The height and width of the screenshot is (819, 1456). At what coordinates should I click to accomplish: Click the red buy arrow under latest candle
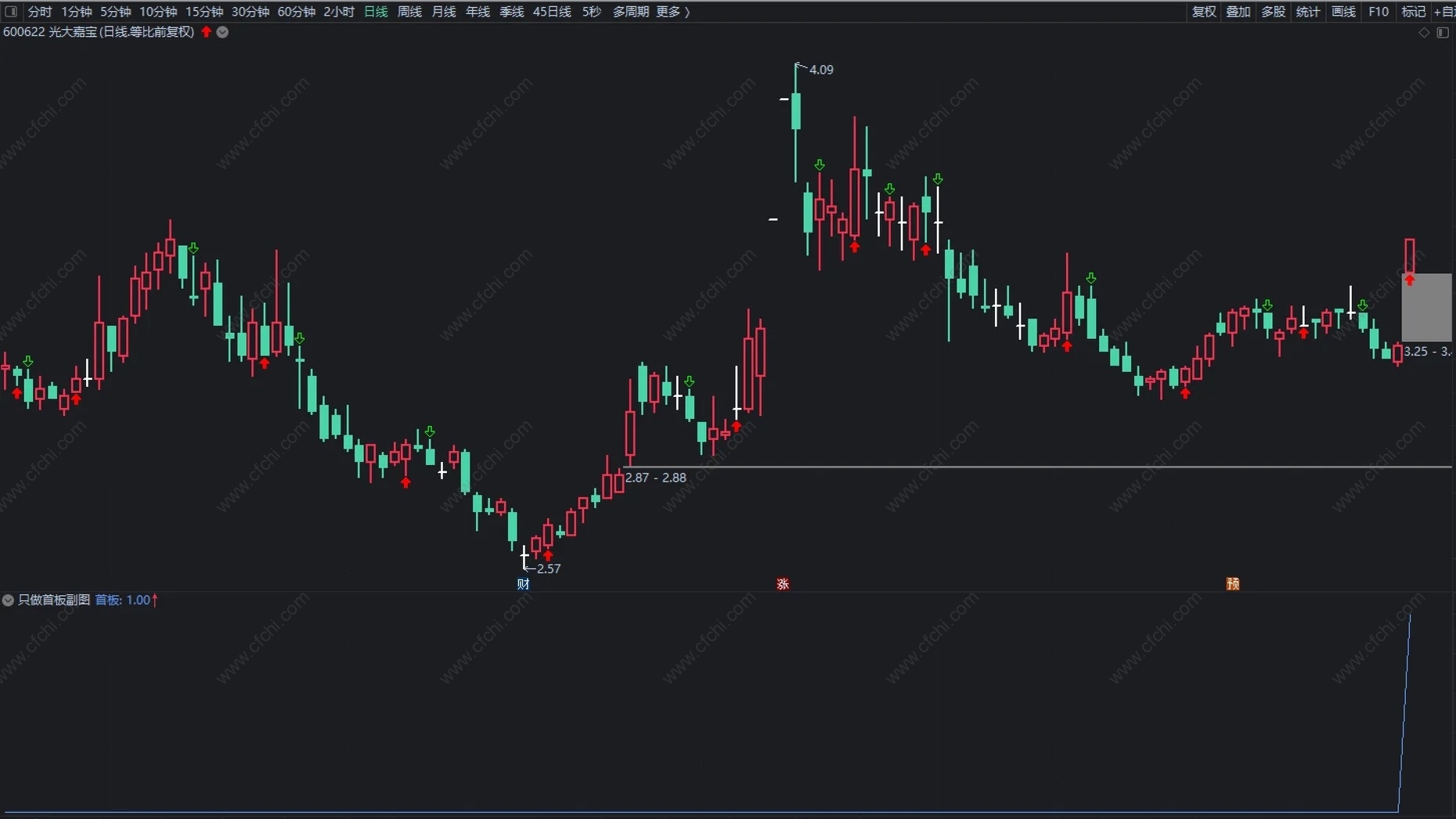point(1410,280)
